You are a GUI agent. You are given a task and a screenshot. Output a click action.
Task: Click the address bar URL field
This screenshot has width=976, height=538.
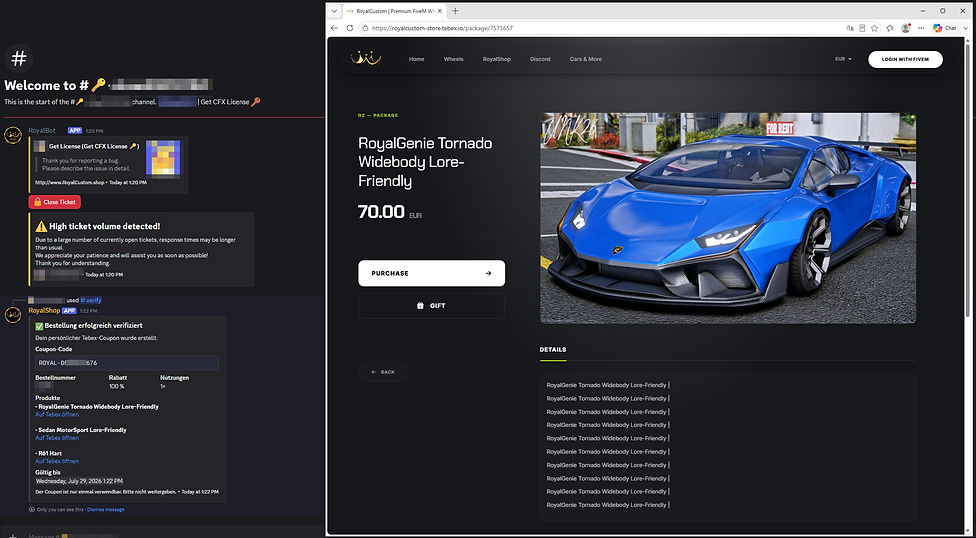601,28
